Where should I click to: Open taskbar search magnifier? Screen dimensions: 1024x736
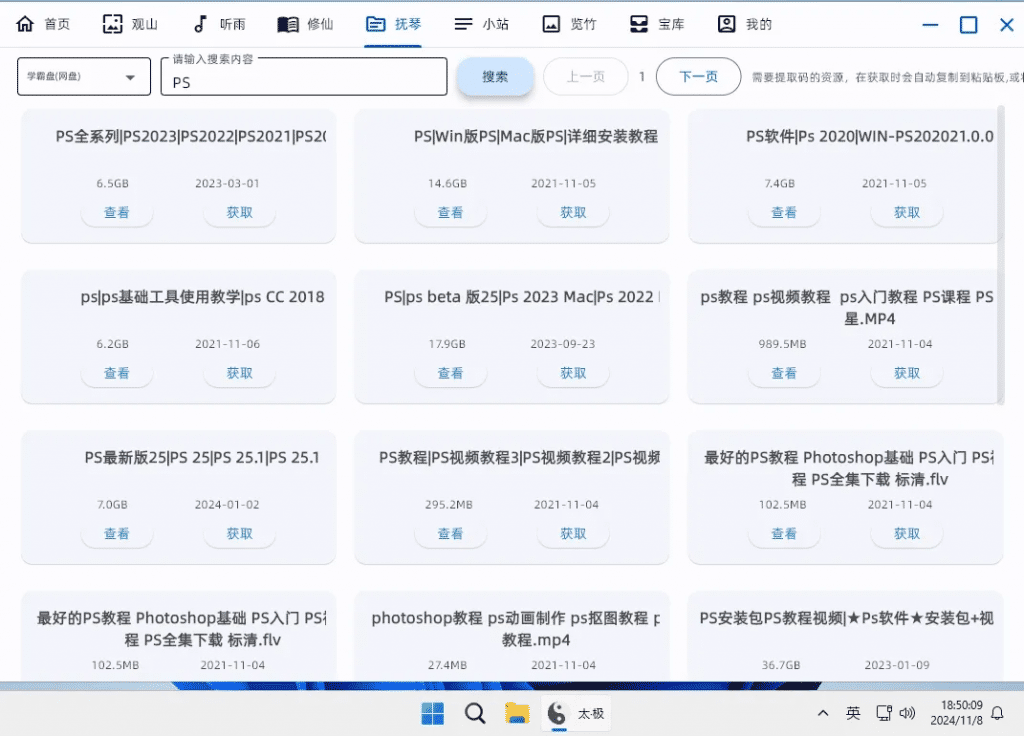click(475, 713)
